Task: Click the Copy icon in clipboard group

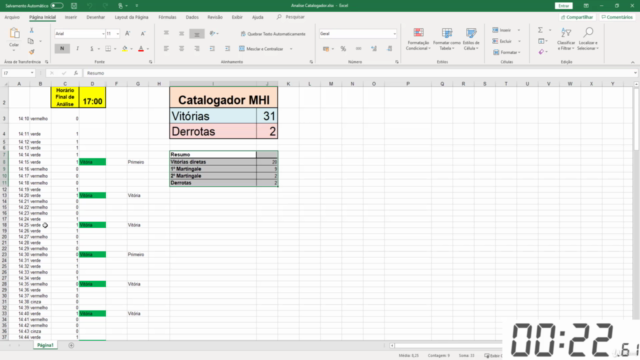Action: [31, 41]
